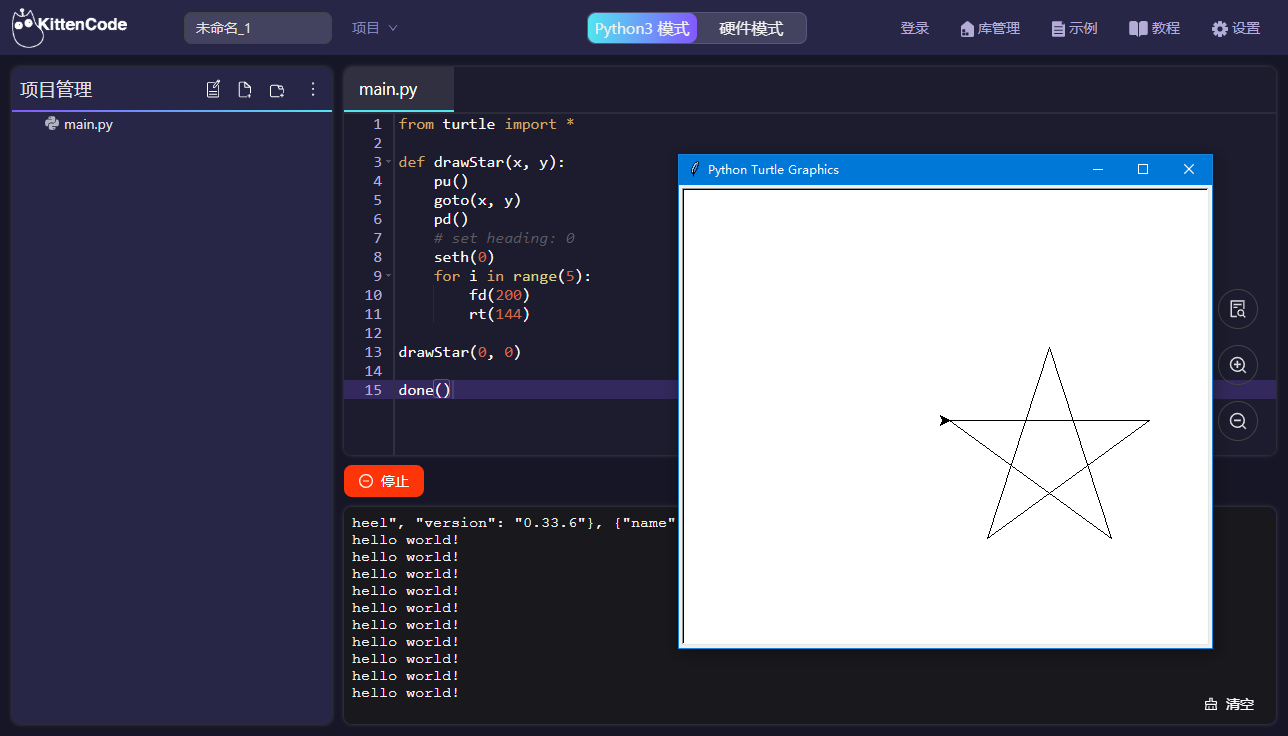The image size is (1288, 736).
Task: Collapse the drawStar function at line 3
Action: [x=388, y=162]
